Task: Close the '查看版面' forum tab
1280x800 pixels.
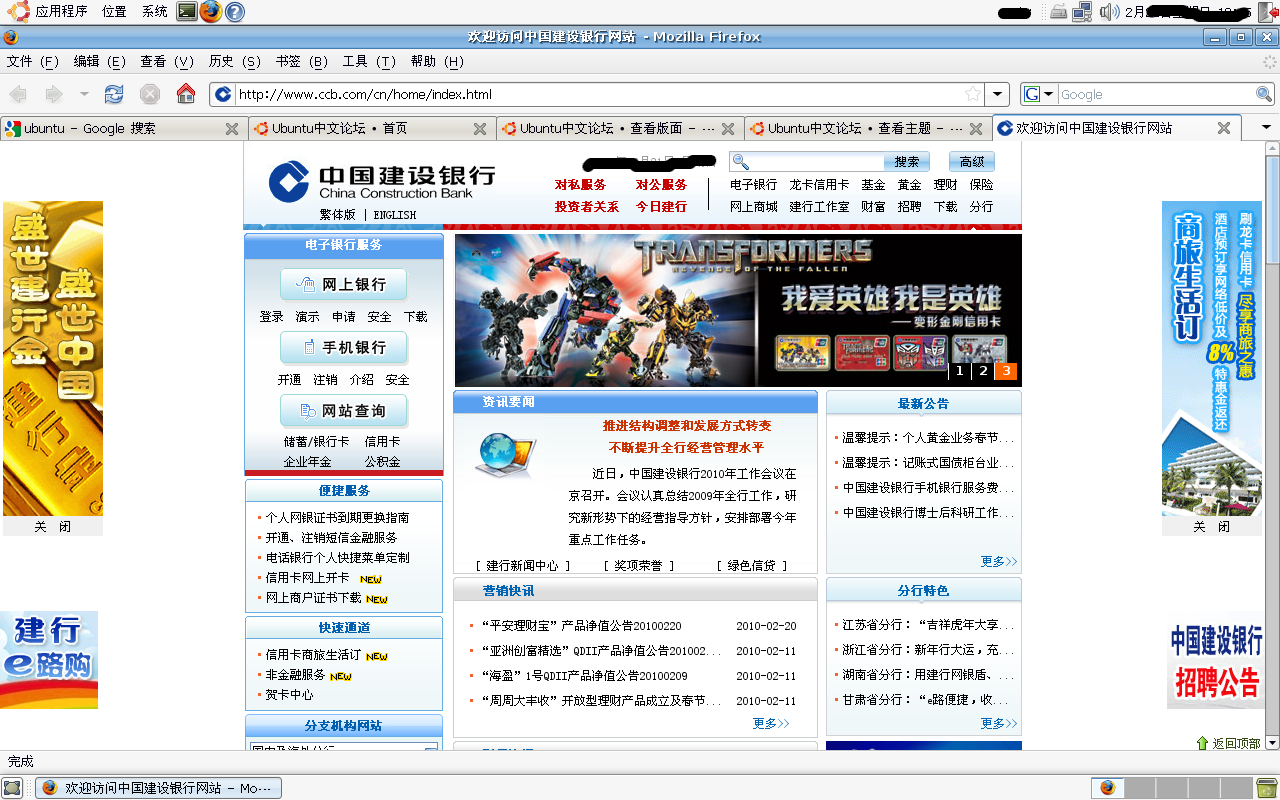Action: (x=728, y=129)
